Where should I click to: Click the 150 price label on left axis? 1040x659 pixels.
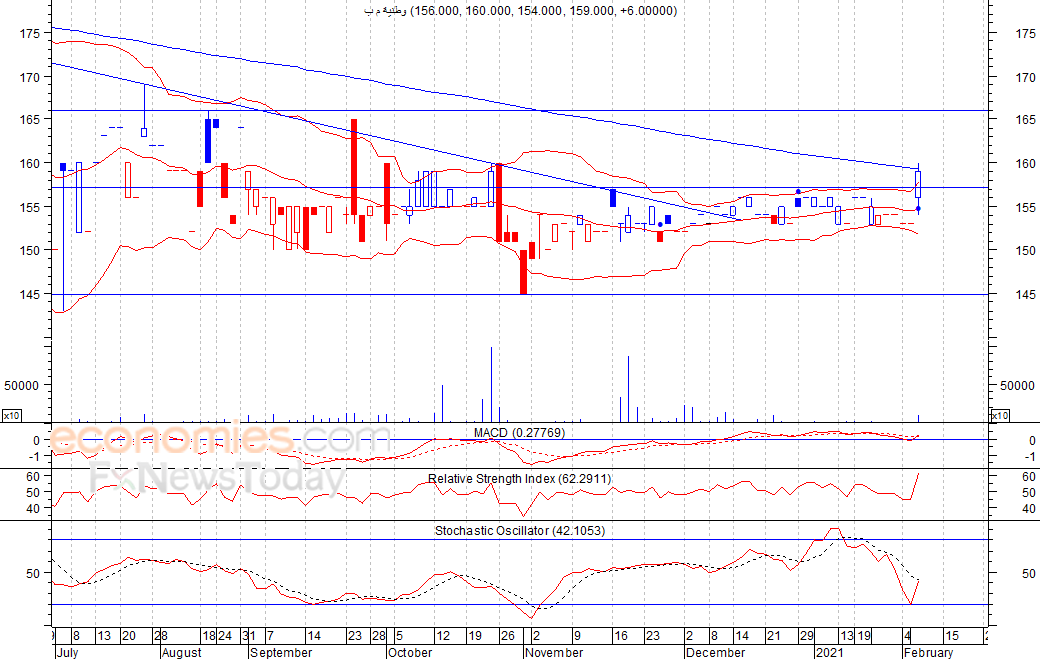[x=30, y=250]
